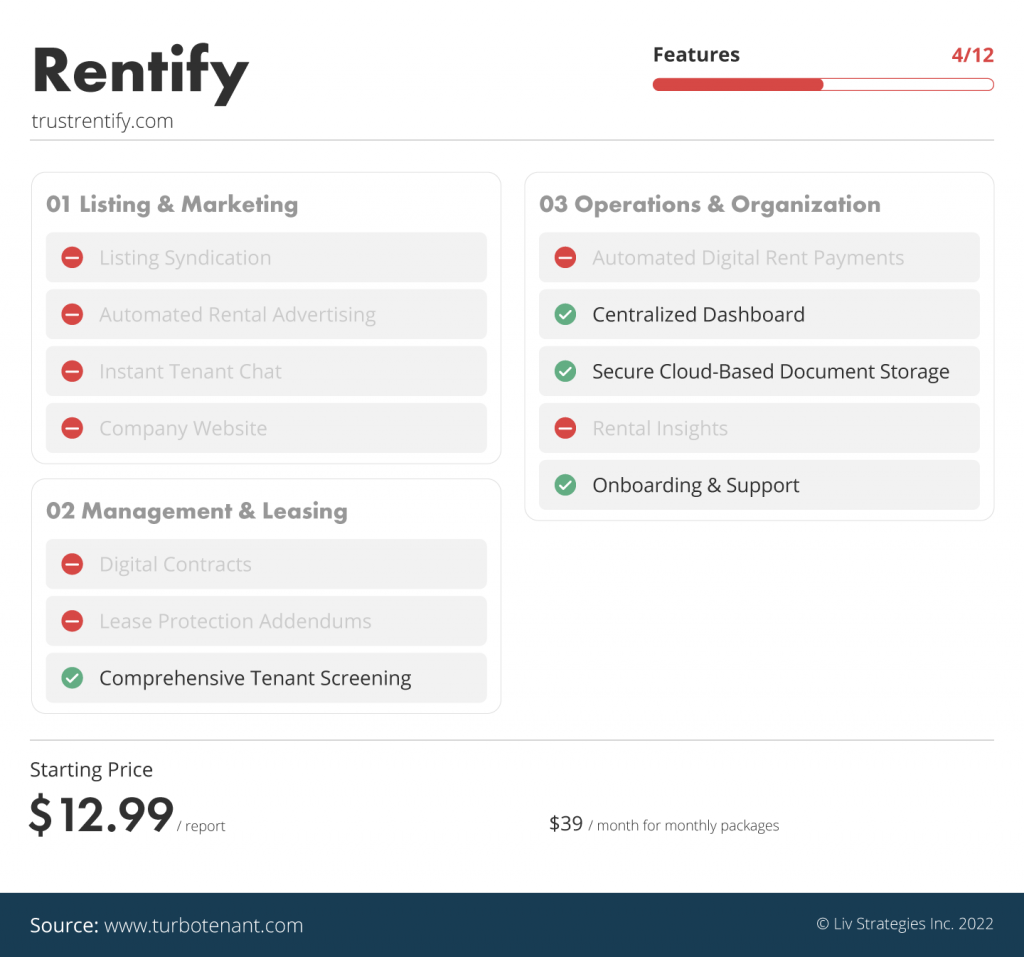
Task: Click the red minus icon beside Instant Tenant Chat
Action: [72, 371]
